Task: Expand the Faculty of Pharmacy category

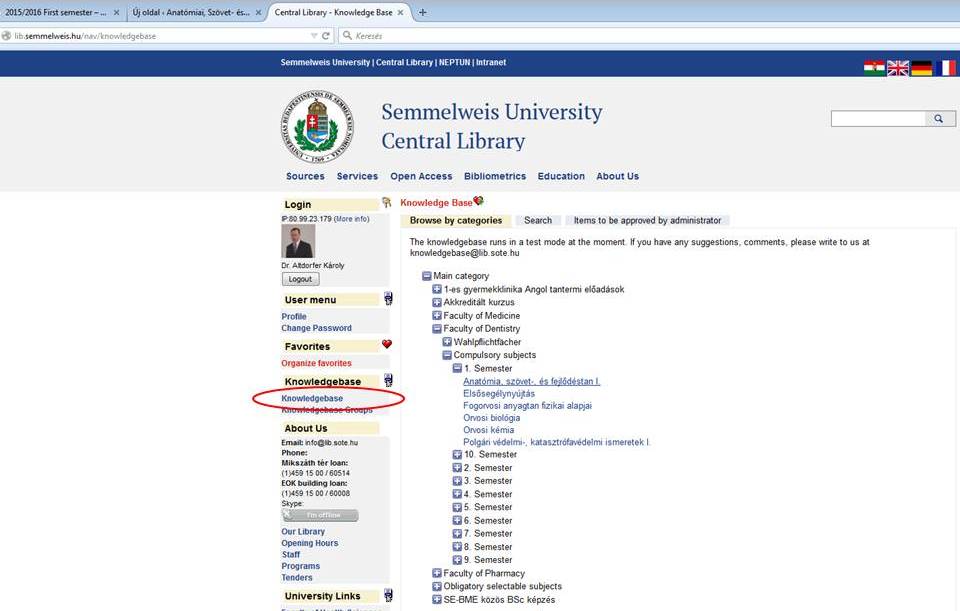Action: click(437, 573)
